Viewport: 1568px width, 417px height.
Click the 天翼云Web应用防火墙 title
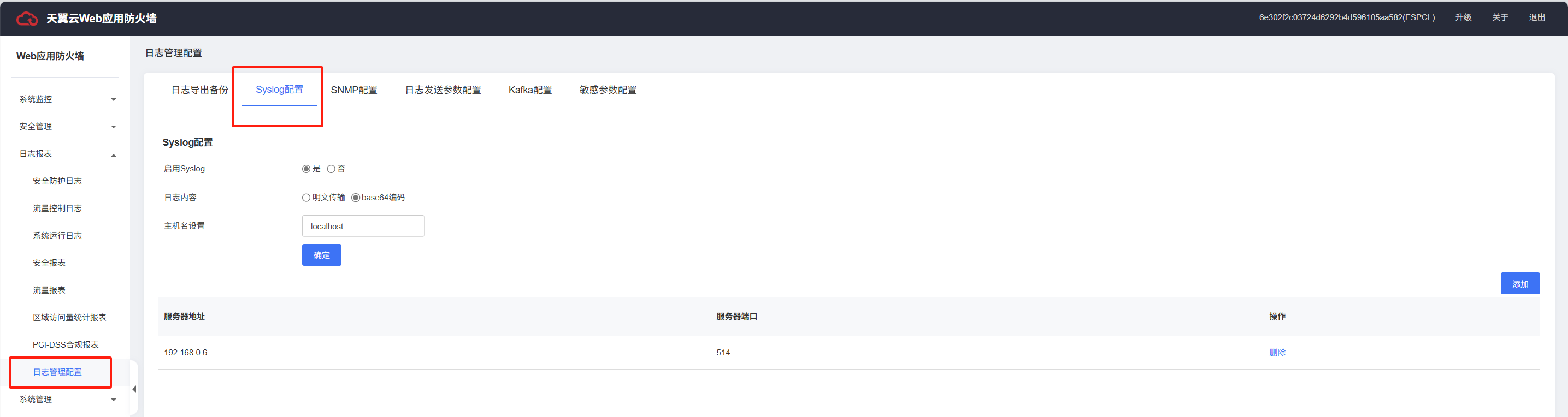coord(102,19)
